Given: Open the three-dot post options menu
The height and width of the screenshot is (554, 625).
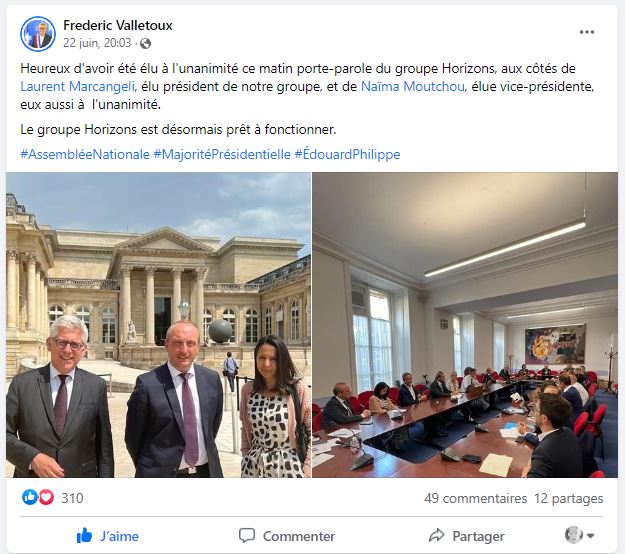Looking at the screenshot, I should 587,32.
